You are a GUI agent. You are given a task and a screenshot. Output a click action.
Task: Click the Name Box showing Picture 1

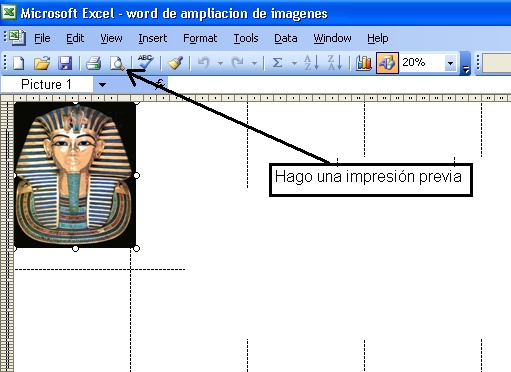tap(47, 84)
